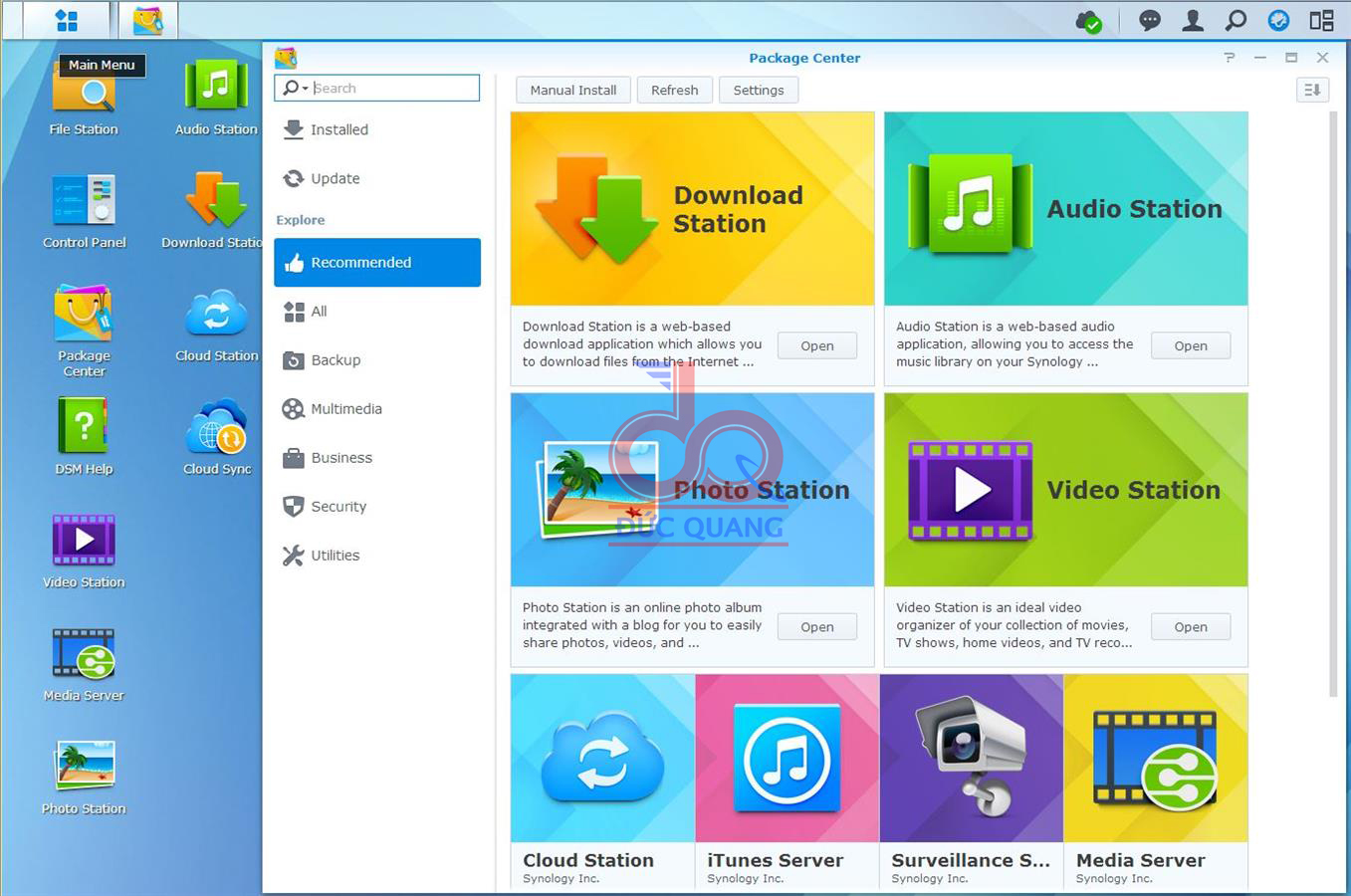Click the Photo Station banner
This screenshot has width=1351, height=896.
692,490
